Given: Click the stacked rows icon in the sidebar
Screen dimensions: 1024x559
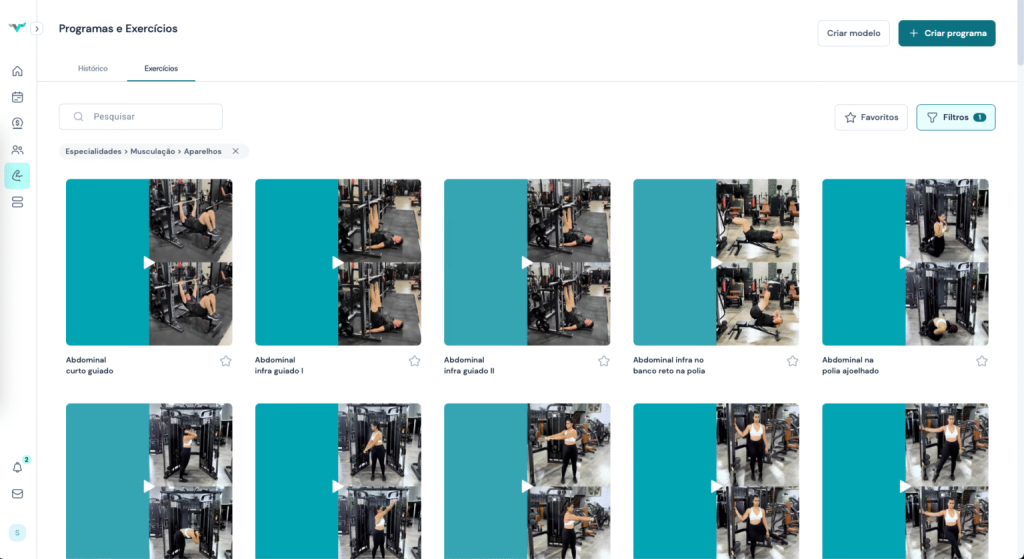Looking at the screenshot, I should [17, 202].
